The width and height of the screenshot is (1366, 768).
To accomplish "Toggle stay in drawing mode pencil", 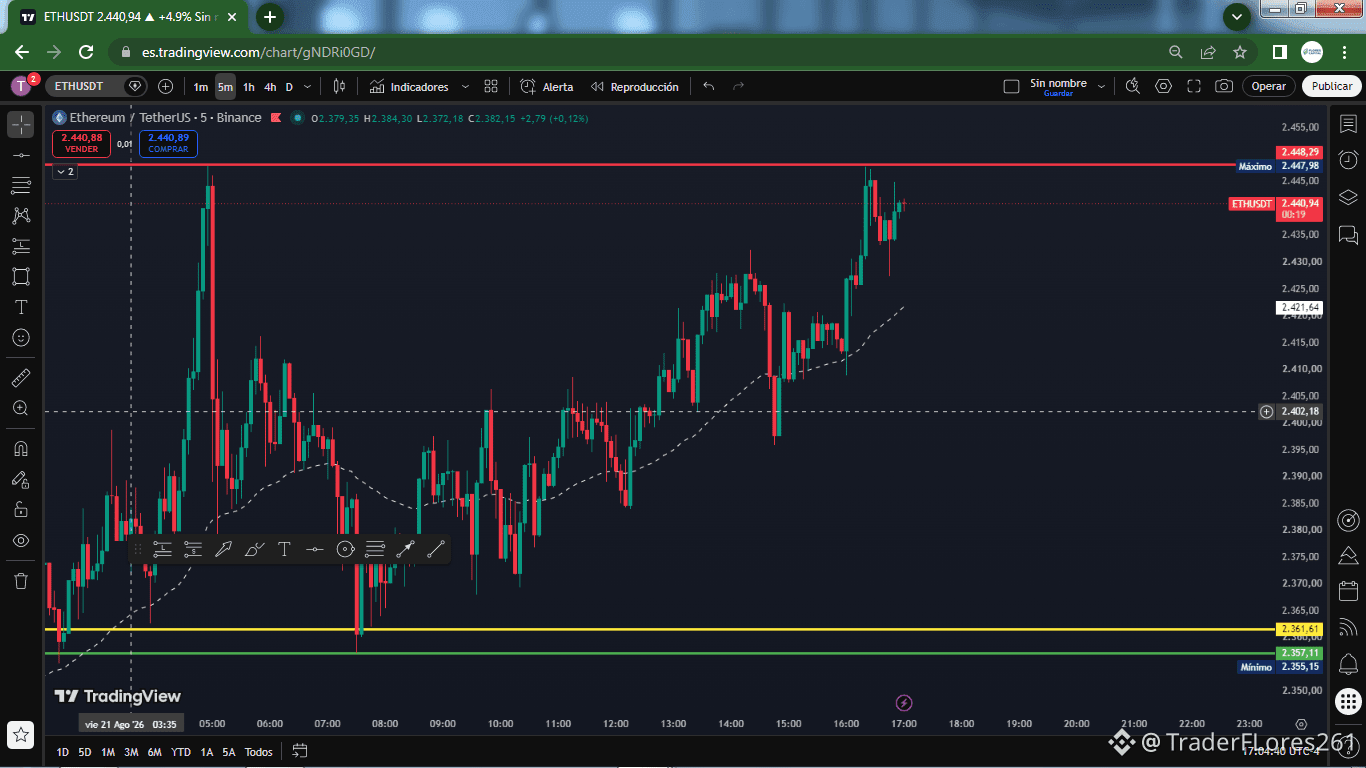I will (21, 479).
